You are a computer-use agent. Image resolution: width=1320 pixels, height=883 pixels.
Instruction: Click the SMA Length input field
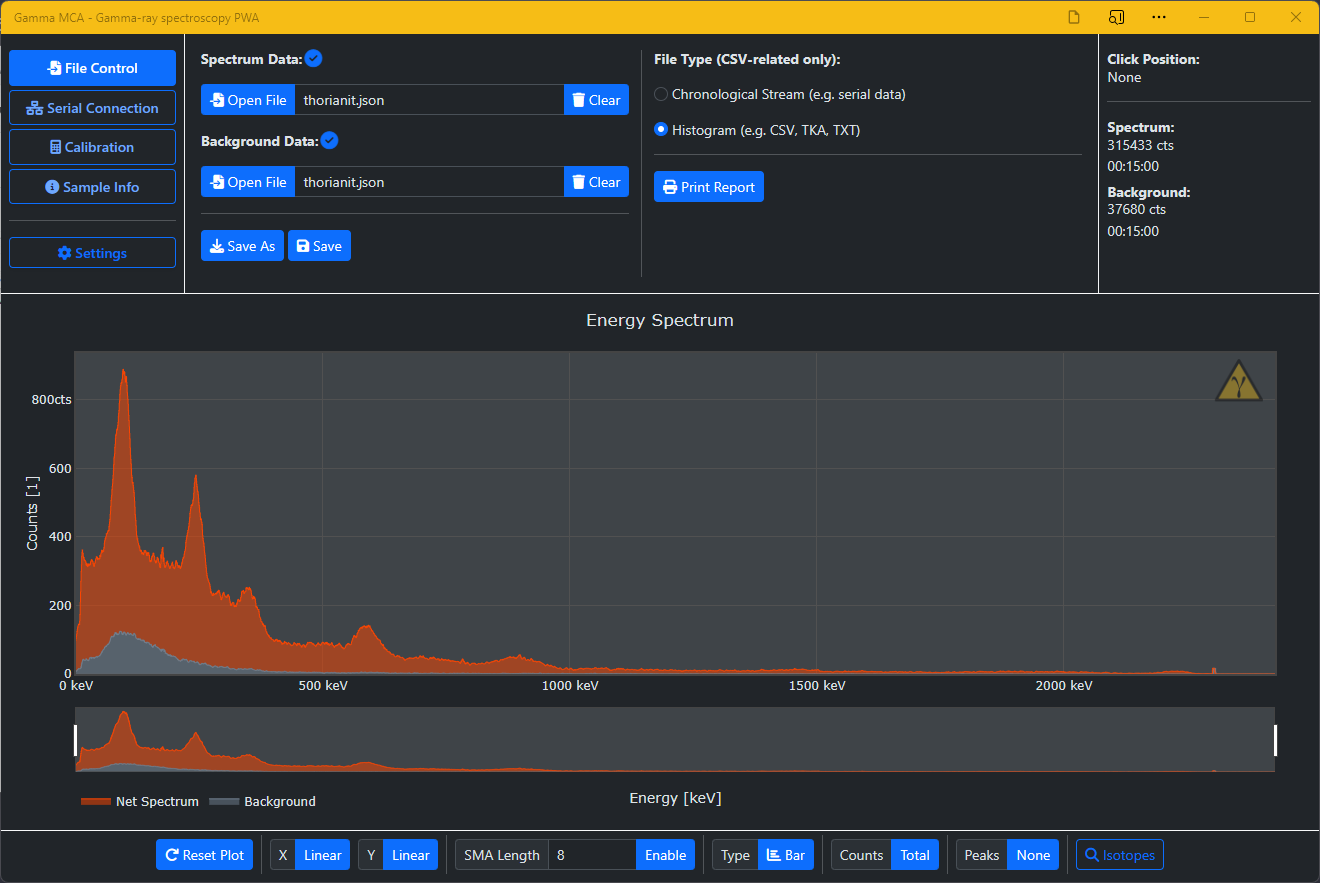592,855
